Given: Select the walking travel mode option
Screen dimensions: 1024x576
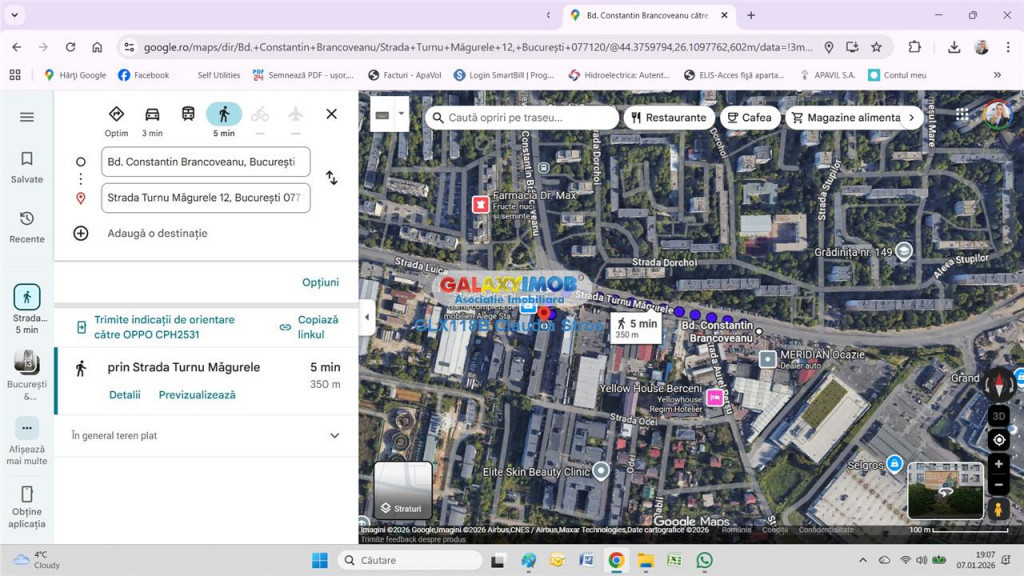Looking at the screenshot, I should click(x=224, y=115).
